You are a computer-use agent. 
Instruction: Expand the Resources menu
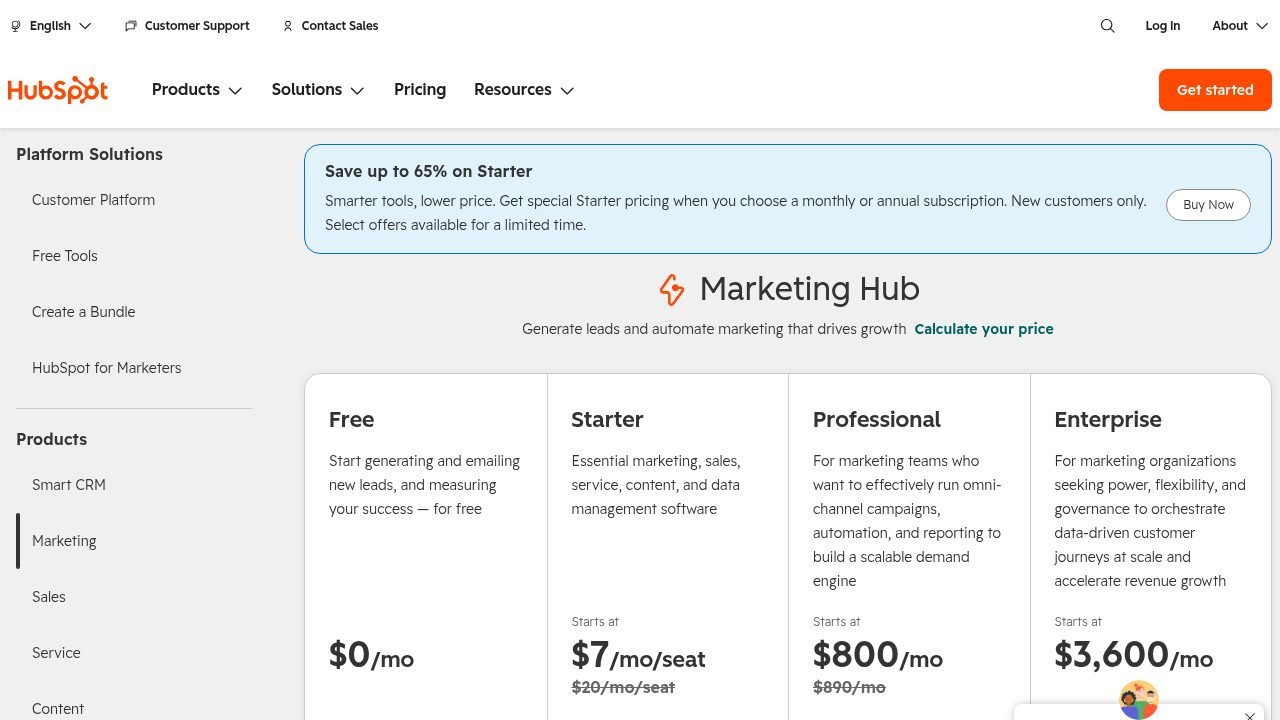(524, 90)
